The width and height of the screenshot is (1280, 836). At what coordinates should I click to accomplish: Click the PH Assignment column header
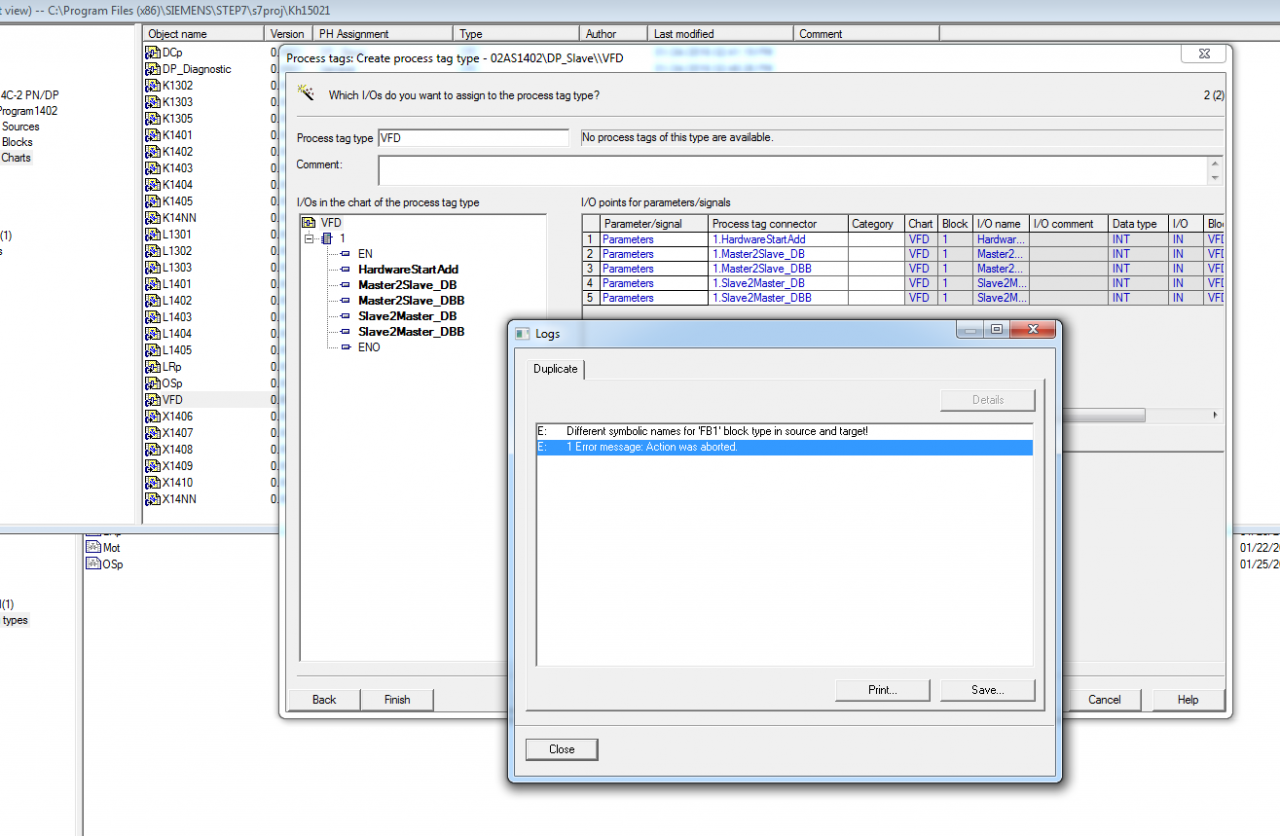[x=383, y=34]
